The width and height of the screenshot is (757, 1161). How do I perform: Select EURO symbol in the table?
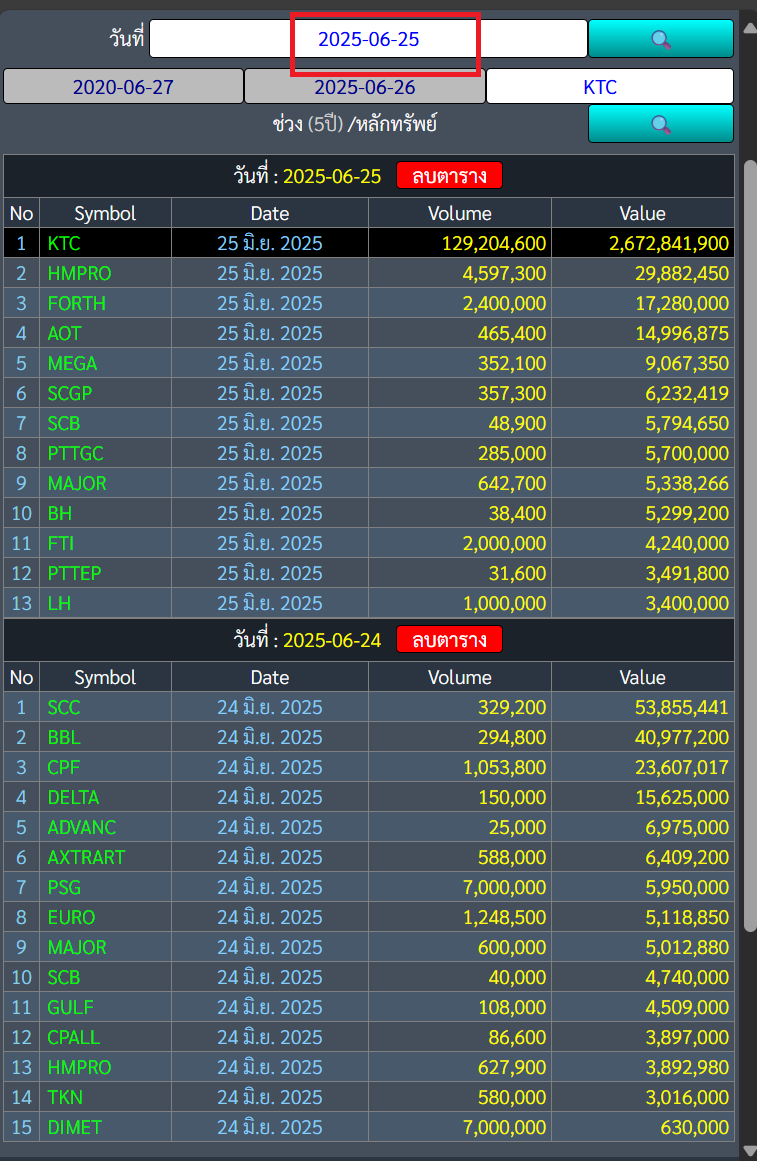click(71, 917)
